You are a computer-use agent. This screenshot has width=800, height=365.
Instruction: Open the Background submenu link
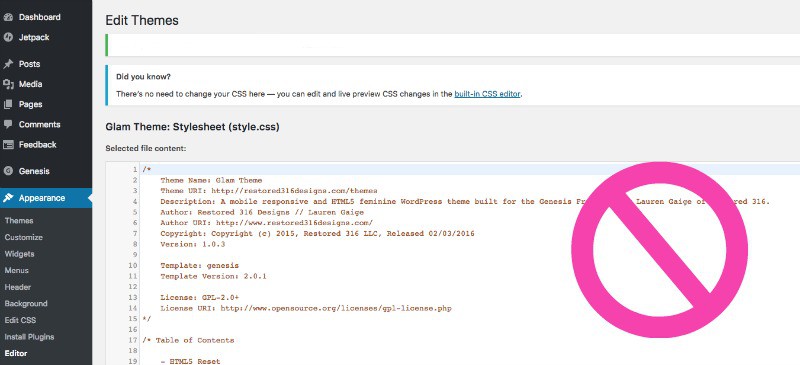(x=26, y=304)
